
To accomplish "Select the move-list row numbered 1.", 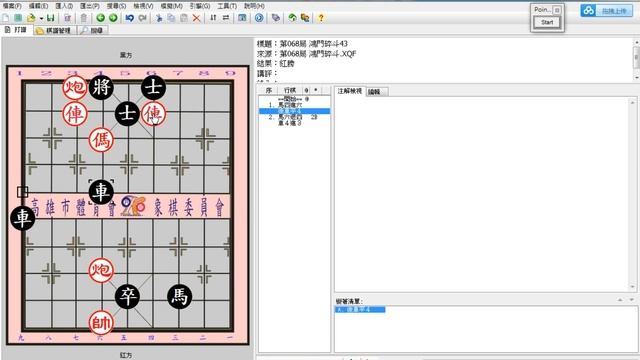I will [294, 105].
